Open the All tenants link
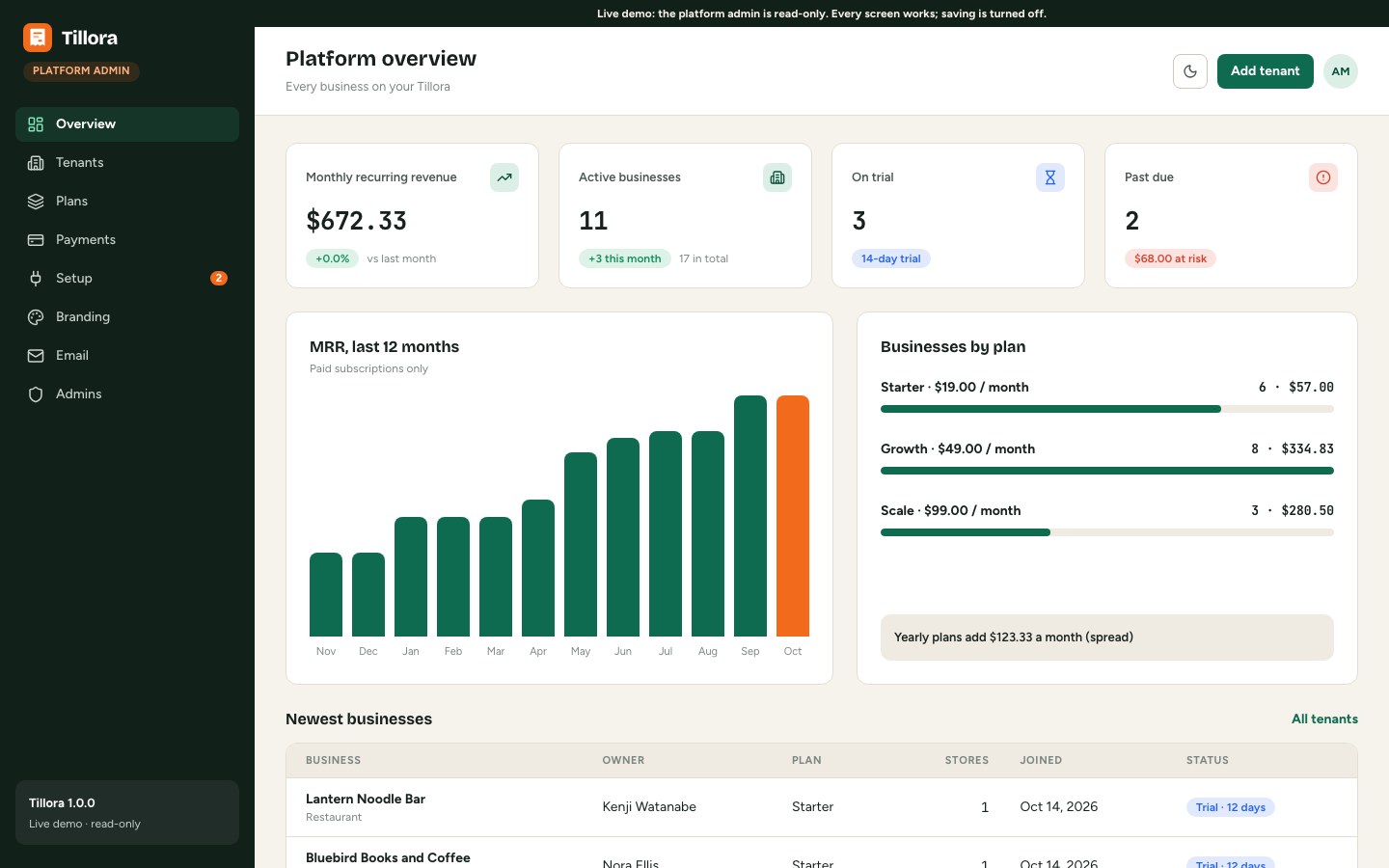Viewport: 1389px width, 868px height. point(1324,719)
